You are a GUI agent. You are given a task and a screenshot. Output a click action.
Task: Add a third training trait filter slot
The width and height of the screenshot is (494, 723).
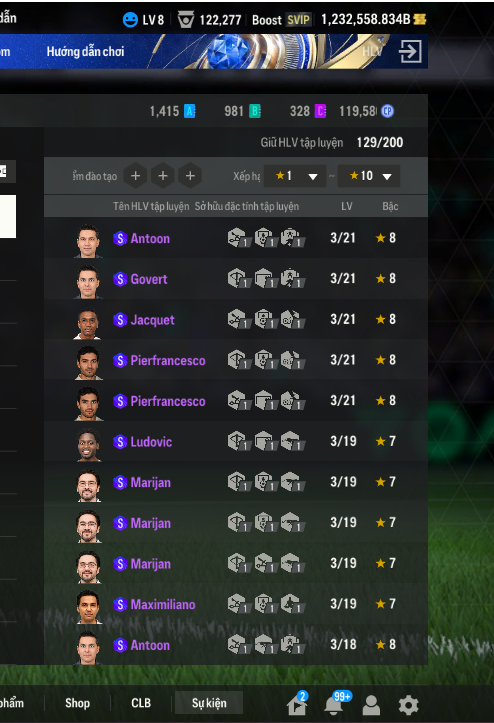pyautogui.click(x=190, y=176)
